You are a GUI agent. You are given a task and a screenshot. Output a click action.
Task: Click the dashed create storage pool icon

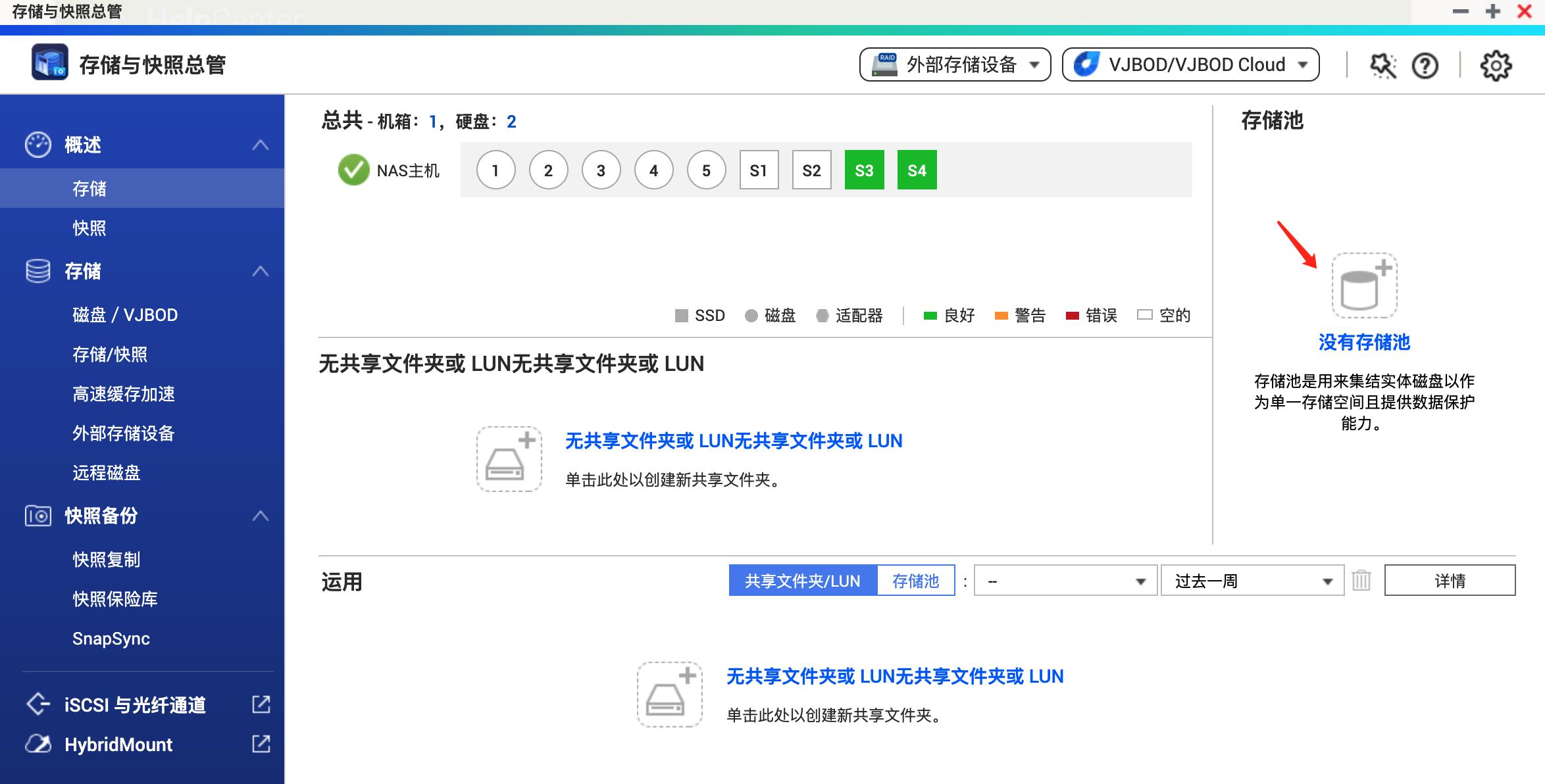(x=1363, y=285)
